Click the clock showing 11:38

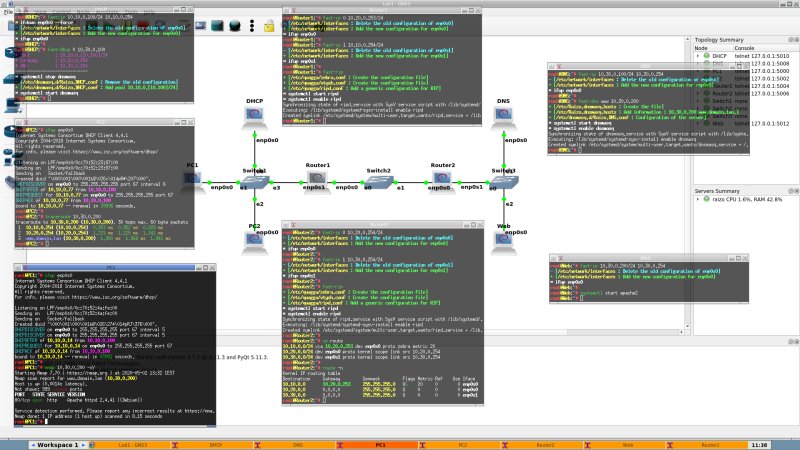tap(758, 443)
